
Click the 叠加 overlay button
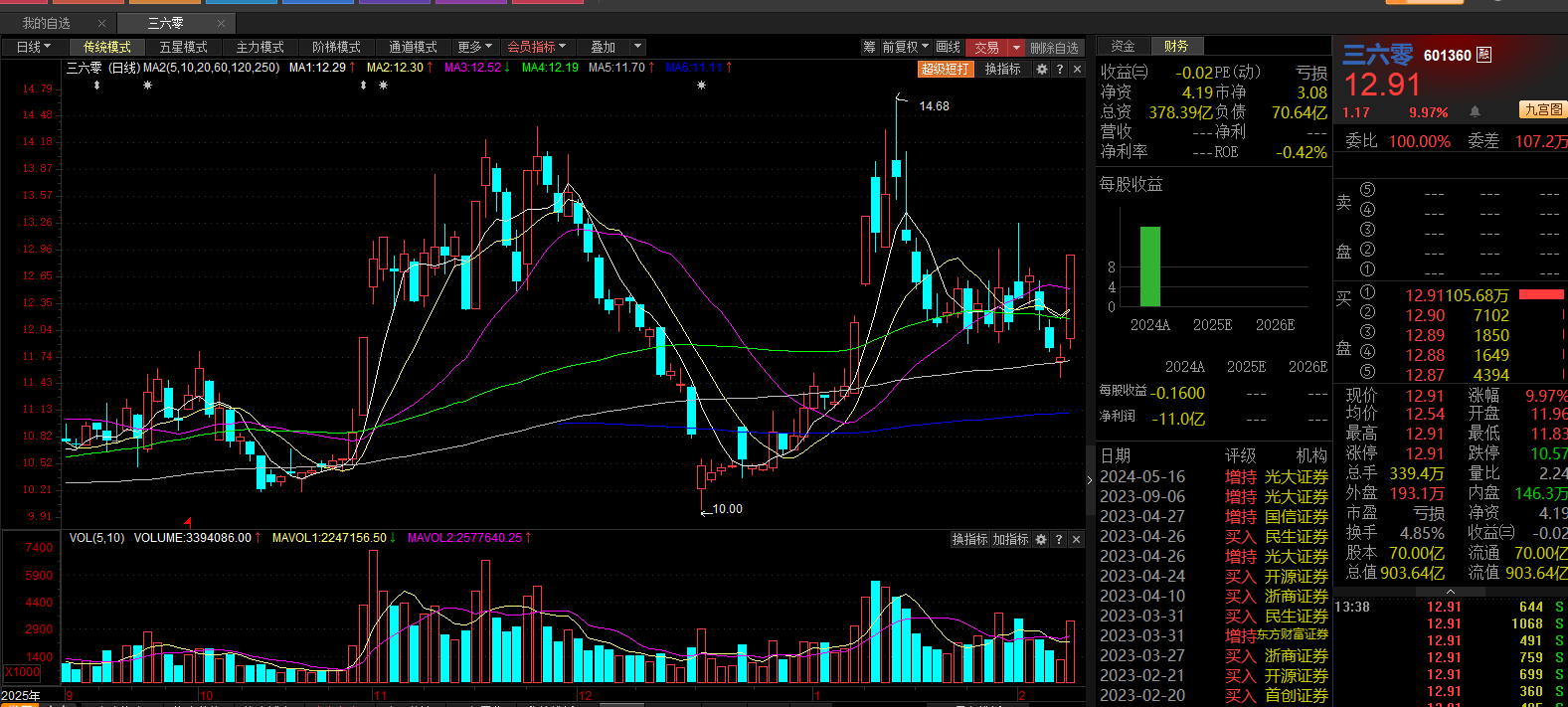[603, 47]
